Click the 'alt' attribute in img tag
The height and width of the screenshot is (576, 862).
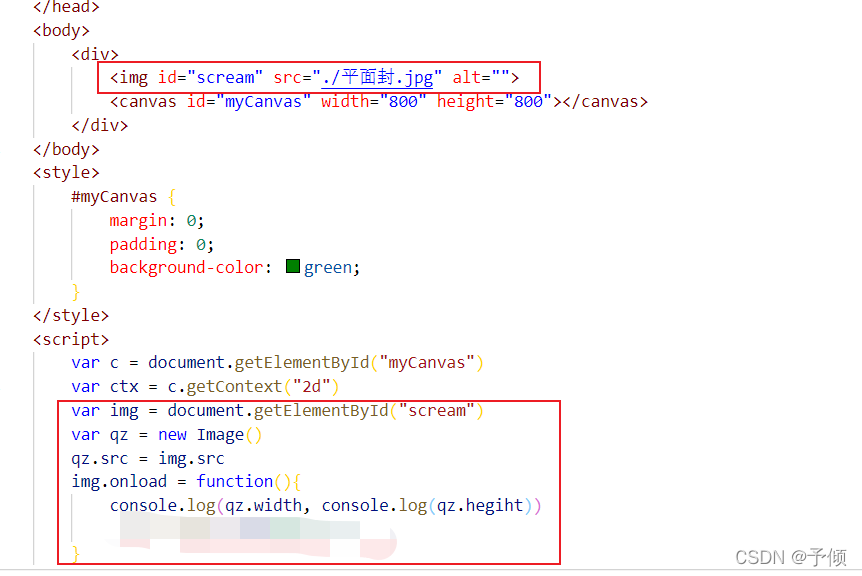(x=467, y=77)
